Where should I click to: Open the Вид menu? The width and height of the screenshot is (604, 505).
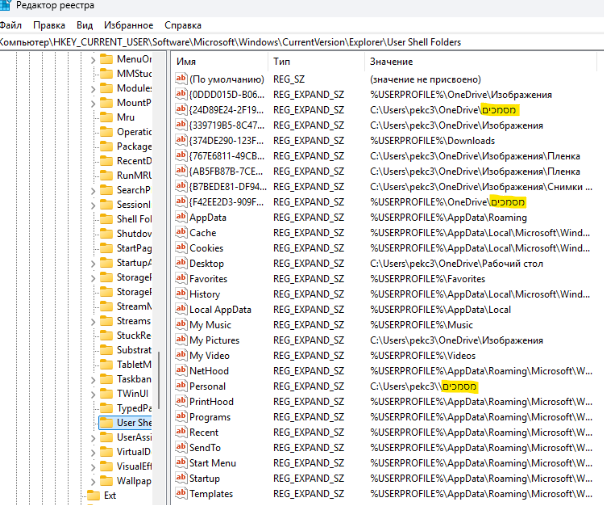coord(84,25)
